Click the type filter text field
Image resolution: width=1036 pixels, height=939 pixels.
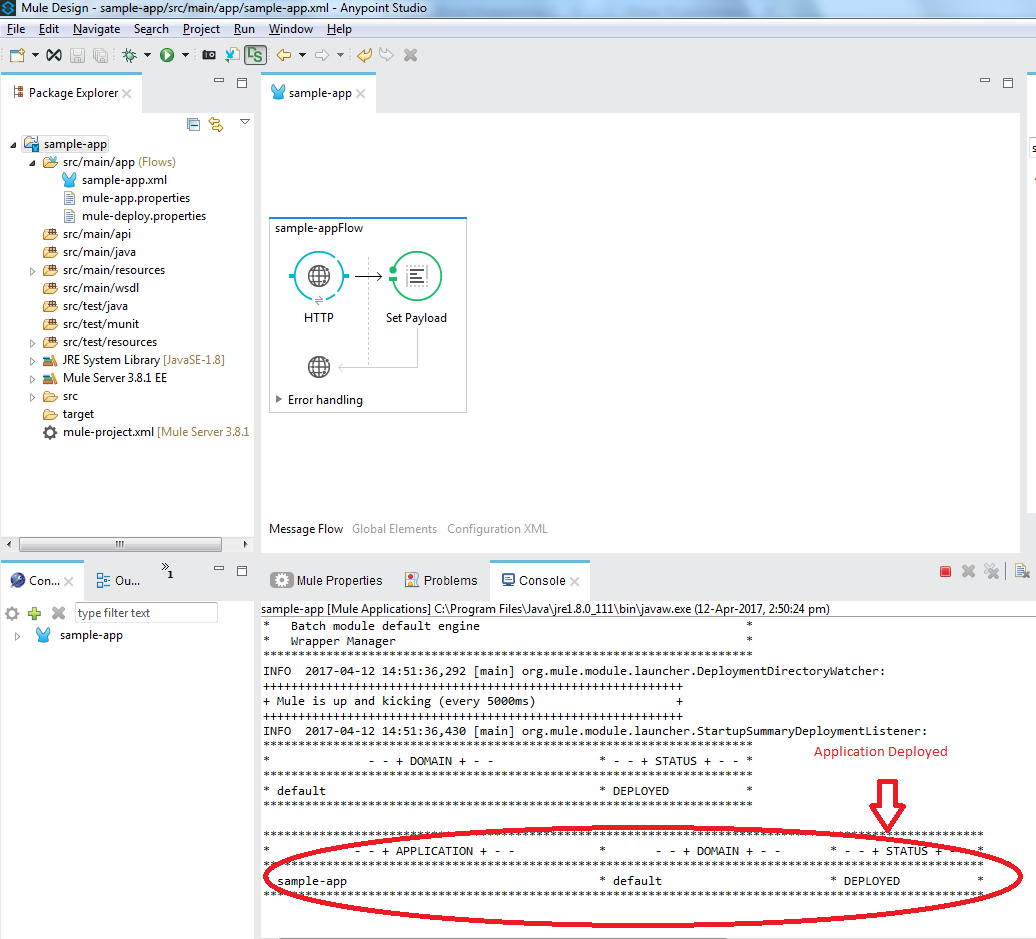point(146,612)
